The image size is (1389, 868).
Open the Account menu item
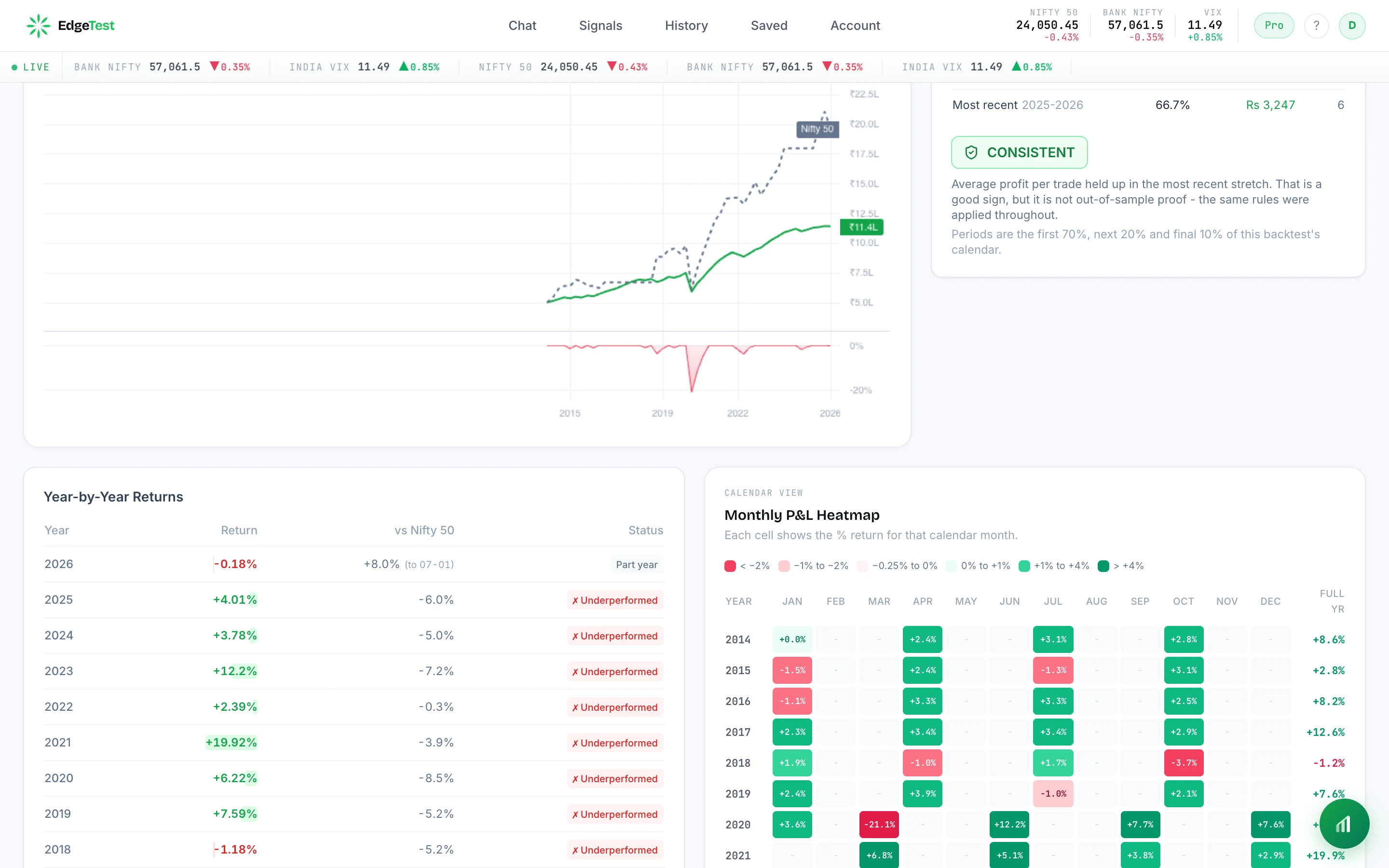tap(855, 25)
